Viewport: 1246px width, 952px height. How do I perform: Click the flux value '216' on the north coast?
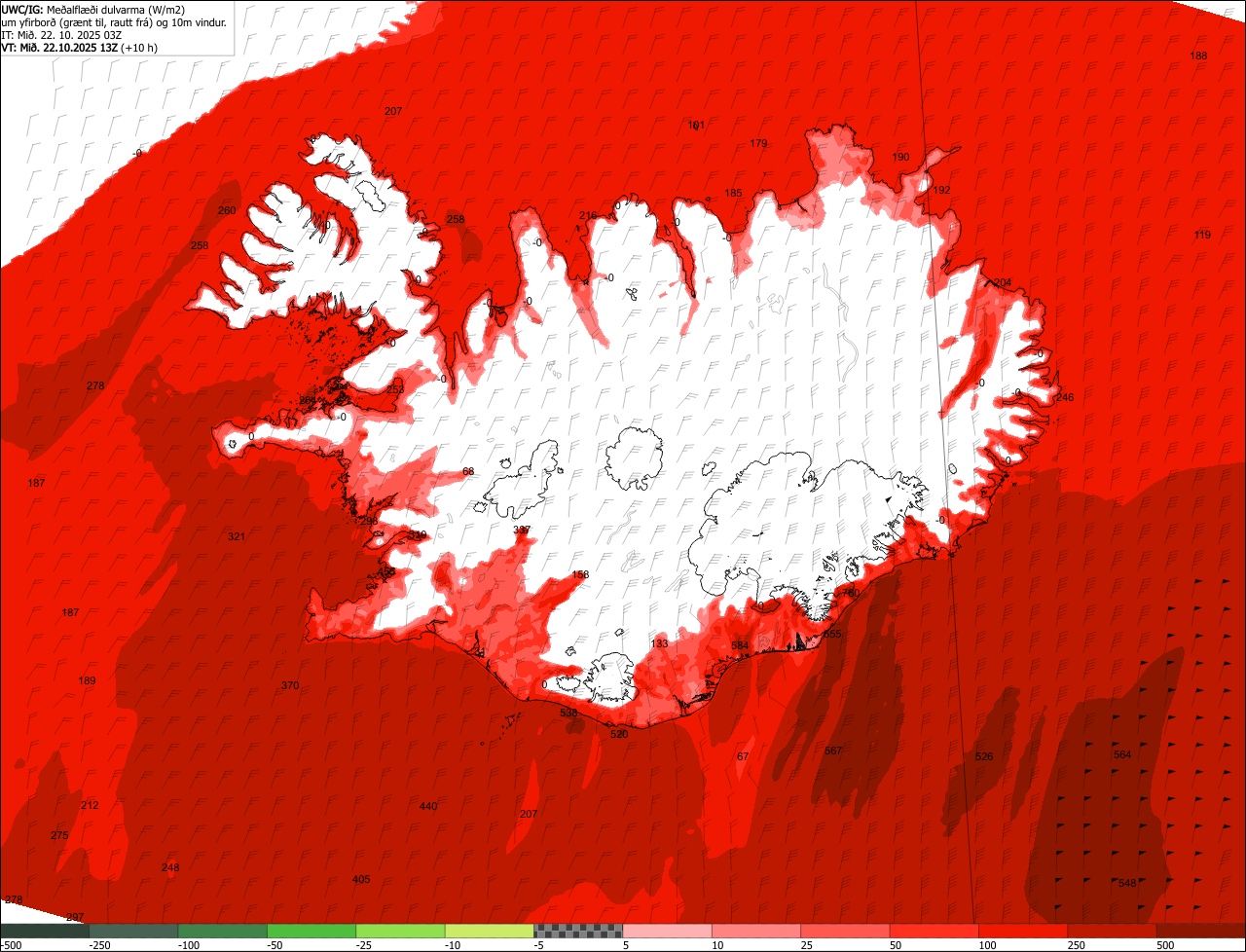588,216
